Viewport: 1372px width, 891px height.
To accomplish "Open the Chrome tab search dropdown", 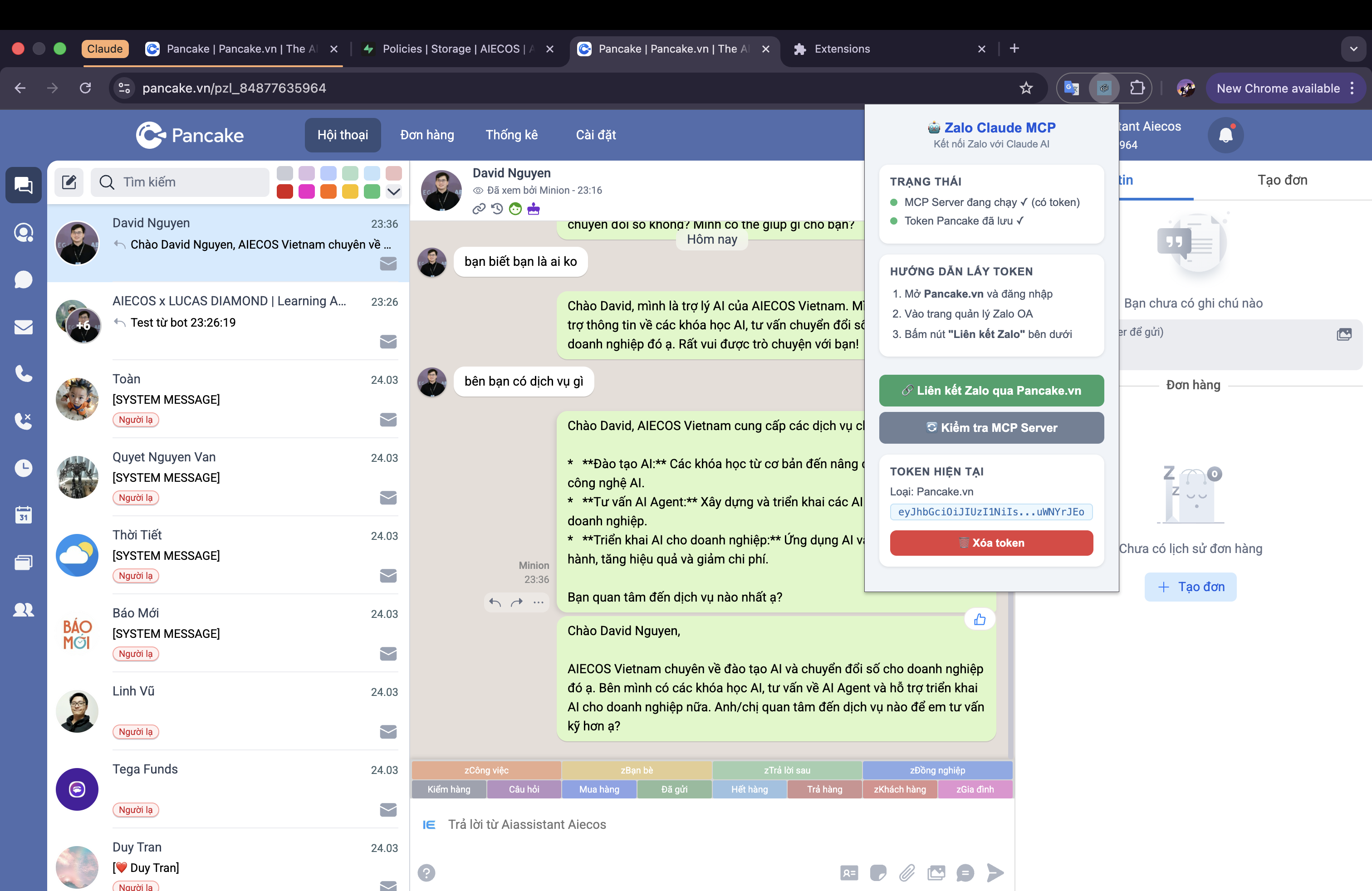I will point(1353,49).
